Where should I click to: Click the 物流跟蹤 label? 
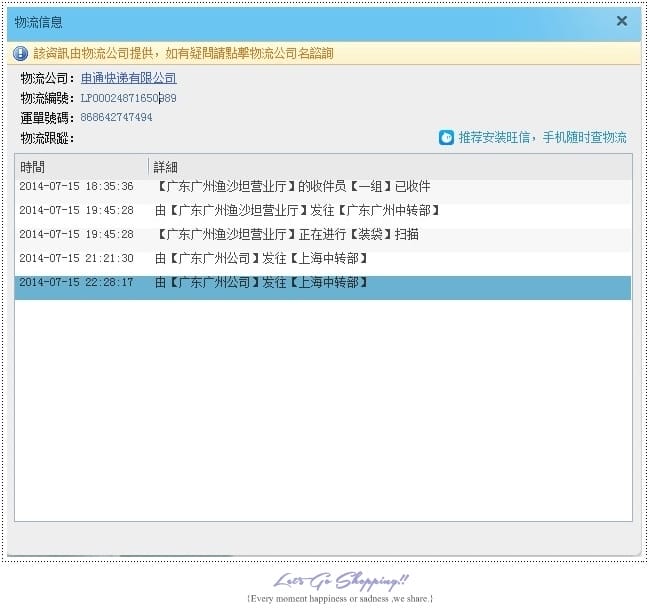(47, 138)
